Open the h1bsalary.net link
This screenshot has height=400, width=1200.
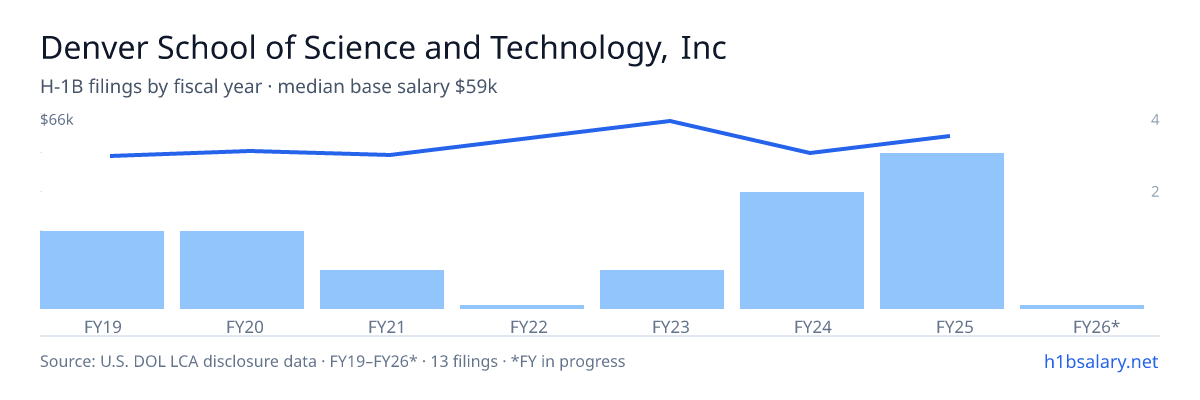[1101, 361]
